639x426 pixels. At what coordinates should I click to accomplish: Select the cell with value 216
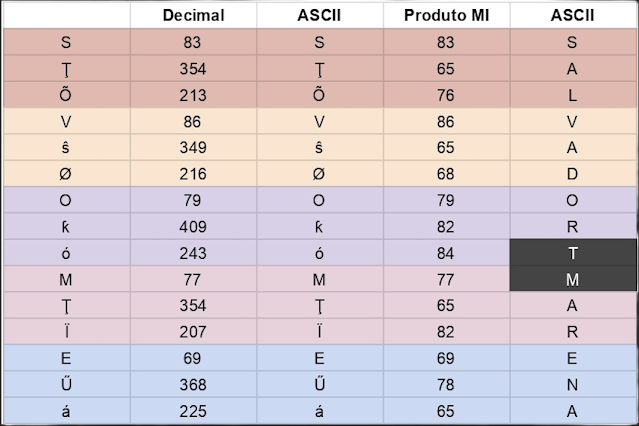(x=194, y=174)
